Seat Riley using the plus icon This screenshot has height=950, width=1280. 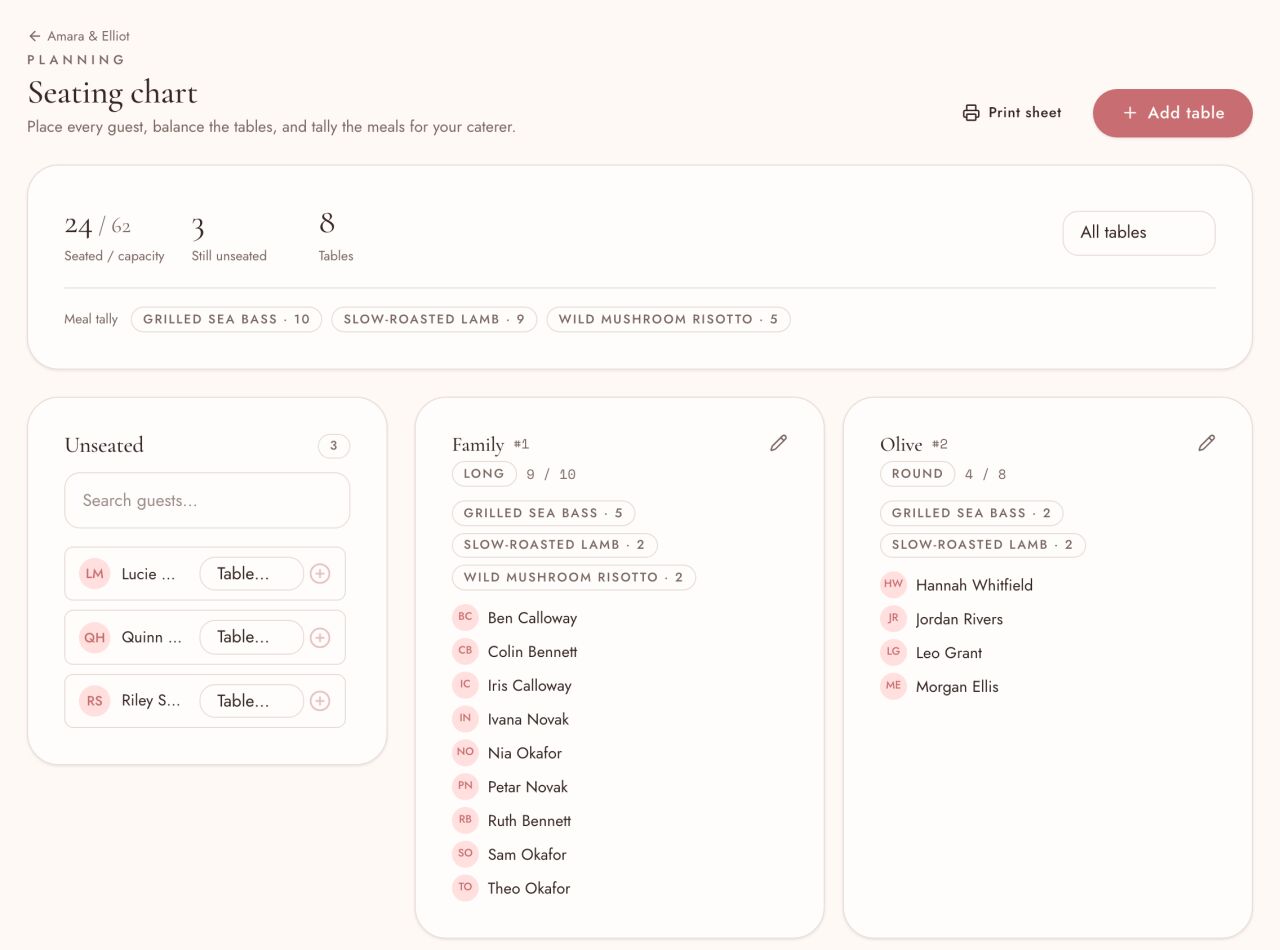pyautogui.click(x=320, y=701)
